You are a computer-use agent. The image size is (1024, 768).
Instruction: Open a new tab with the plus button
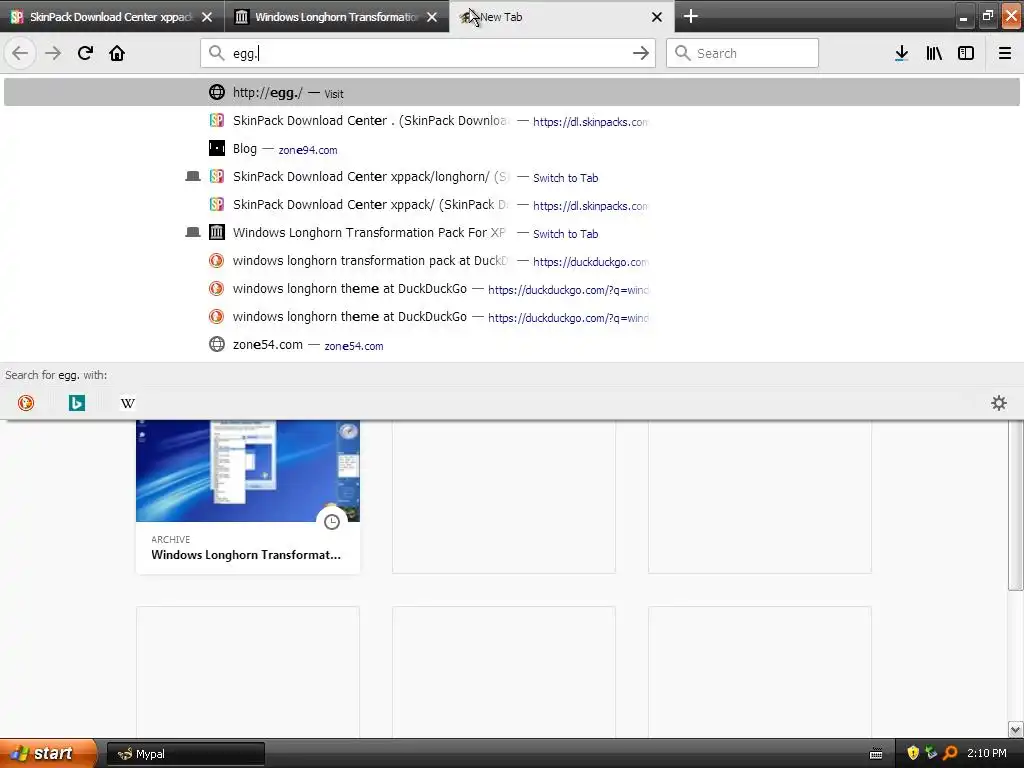click(x=690, y=16)
